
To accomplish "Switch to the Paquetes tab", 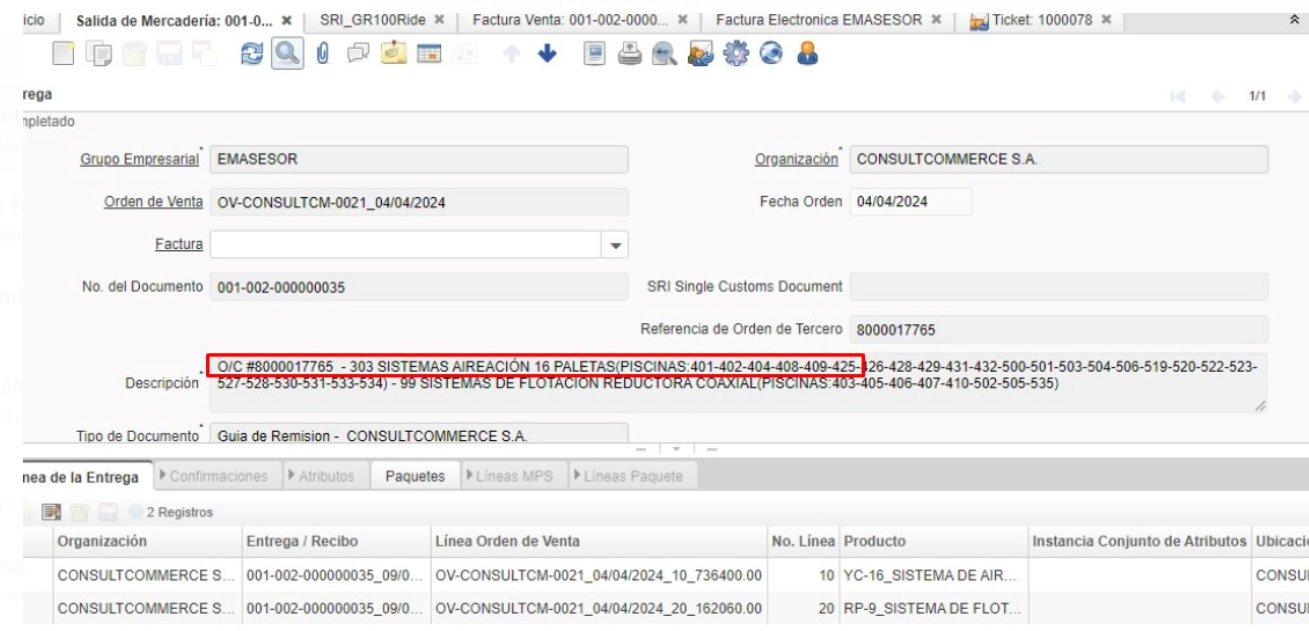I will (x=414, y=477).
